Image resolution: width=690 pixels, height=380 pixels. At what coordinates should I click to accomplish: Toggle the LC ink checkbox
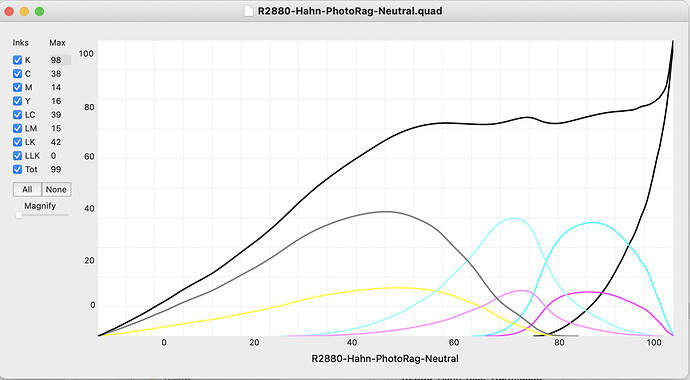point(18,114)
